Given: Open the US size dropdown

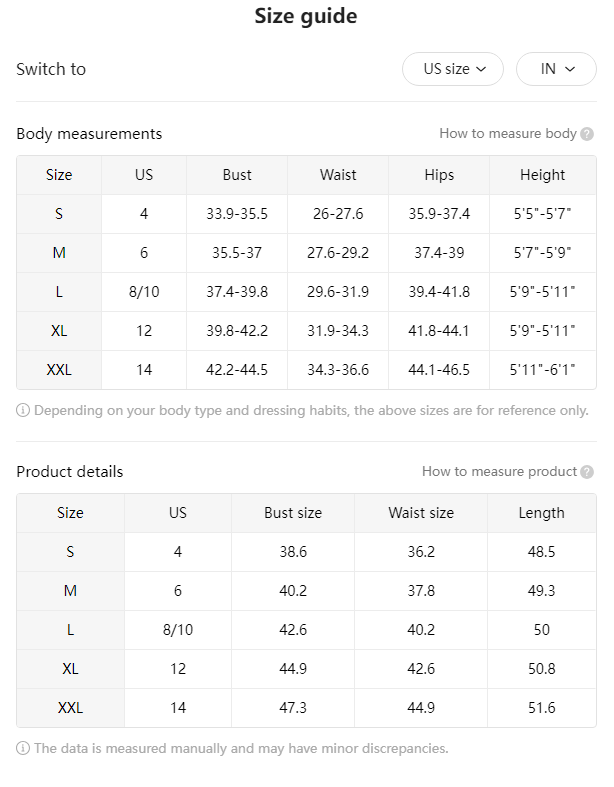Looking at the screenshot, I should coord(452,69).
